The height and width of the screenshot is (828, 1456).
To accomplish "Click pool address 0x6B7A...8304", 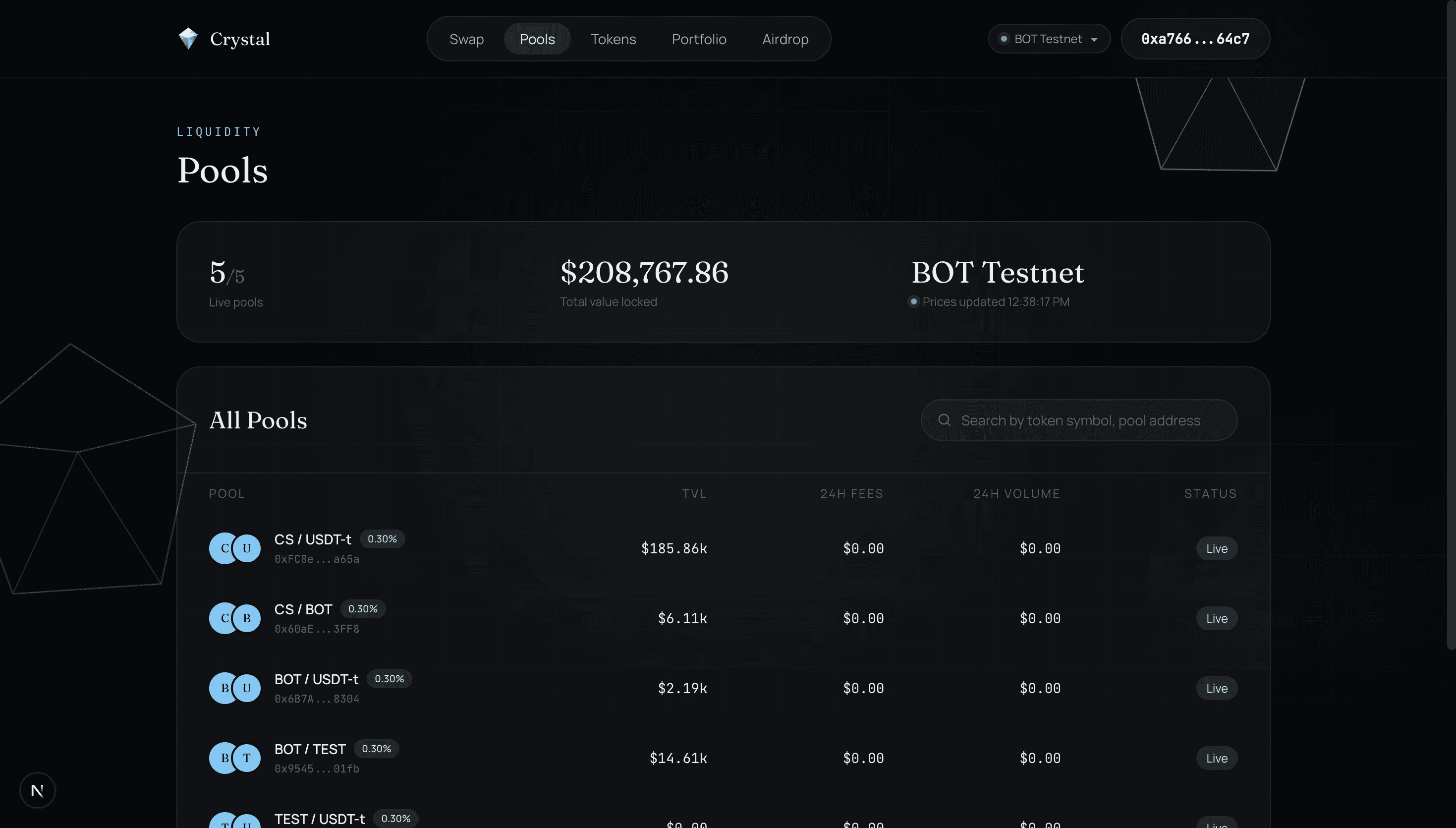I will coord(317,699).
